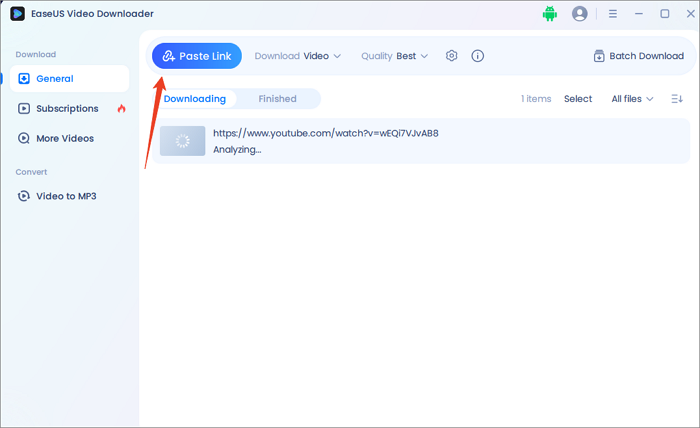The width and height of the screenshot is (700, 428).
Task: Open Video to MP3 converter
Action: click(70, 196)
